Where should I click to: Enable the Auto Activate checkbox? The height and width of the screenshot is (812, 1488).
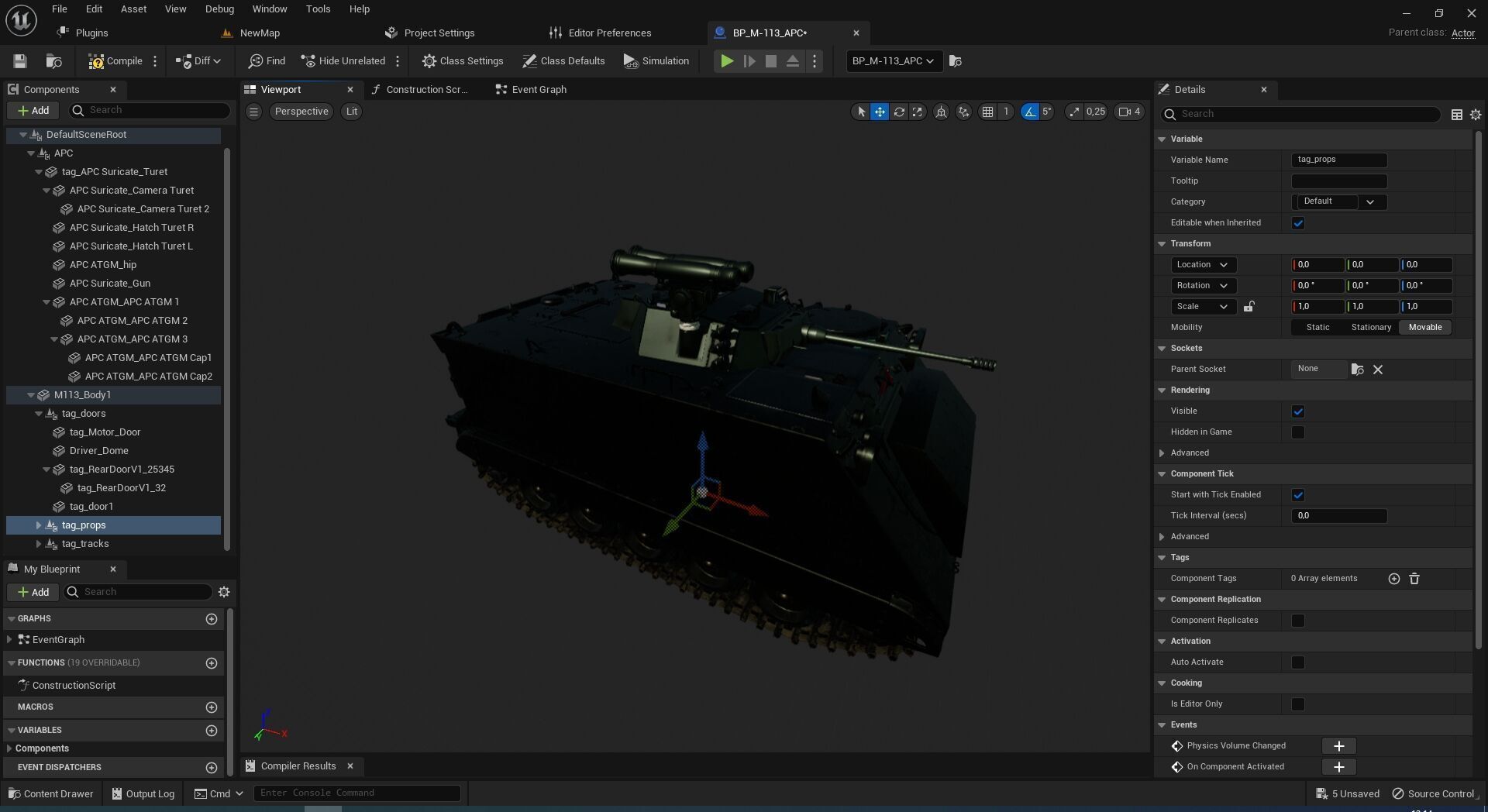tap(1298, 662)
